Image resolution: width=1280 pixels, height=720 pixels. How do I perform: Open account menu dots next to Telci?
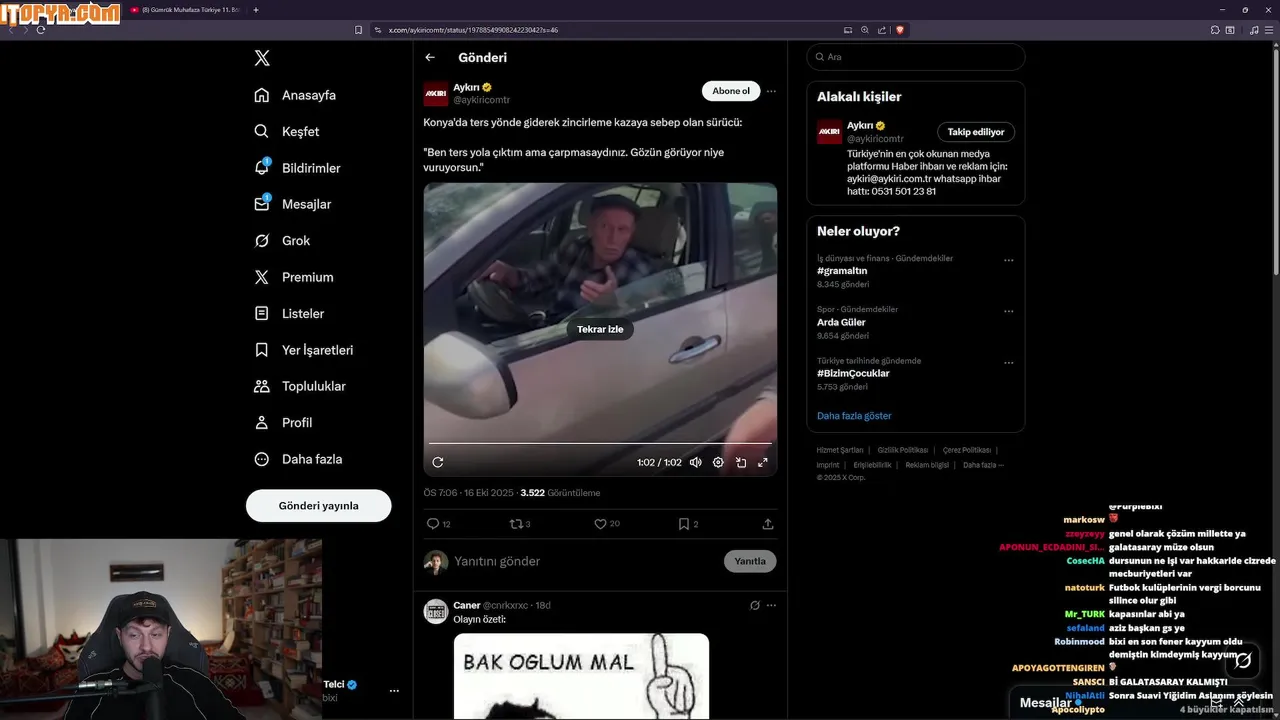(x=394, y=691)
